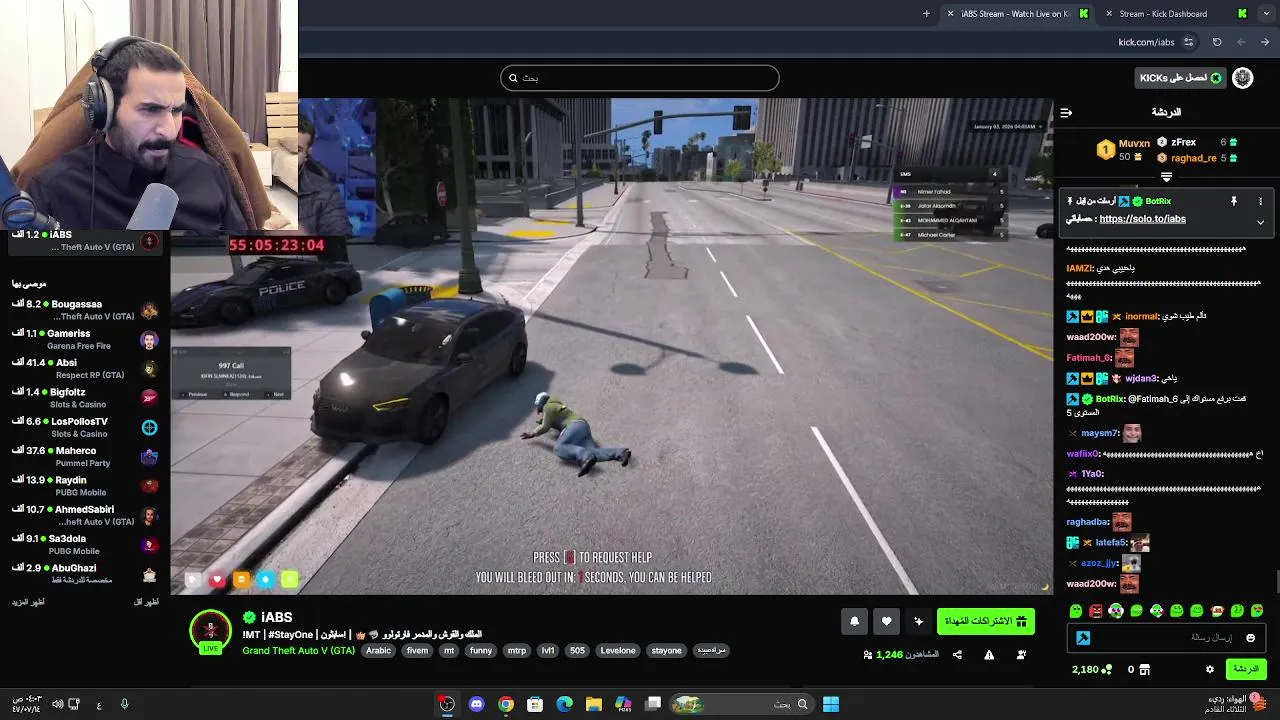
Task: Open Gameriss channel in sidebar
Action: (x=85, y=339)
